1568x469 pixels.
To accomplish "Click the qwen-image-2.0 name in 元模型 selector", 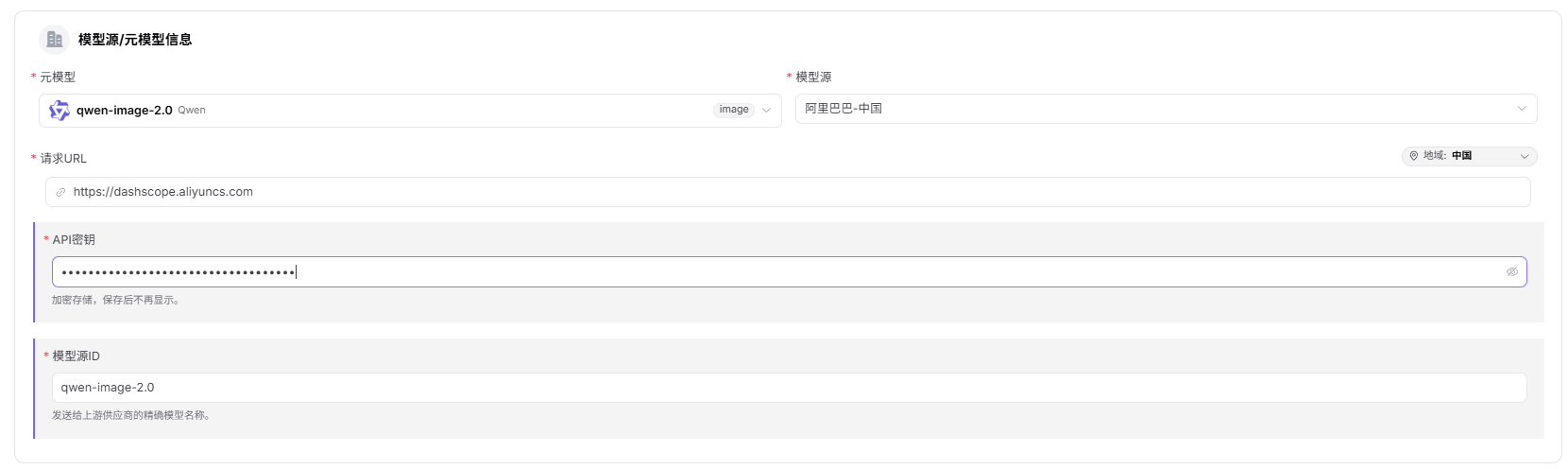I will click(125, 111).
